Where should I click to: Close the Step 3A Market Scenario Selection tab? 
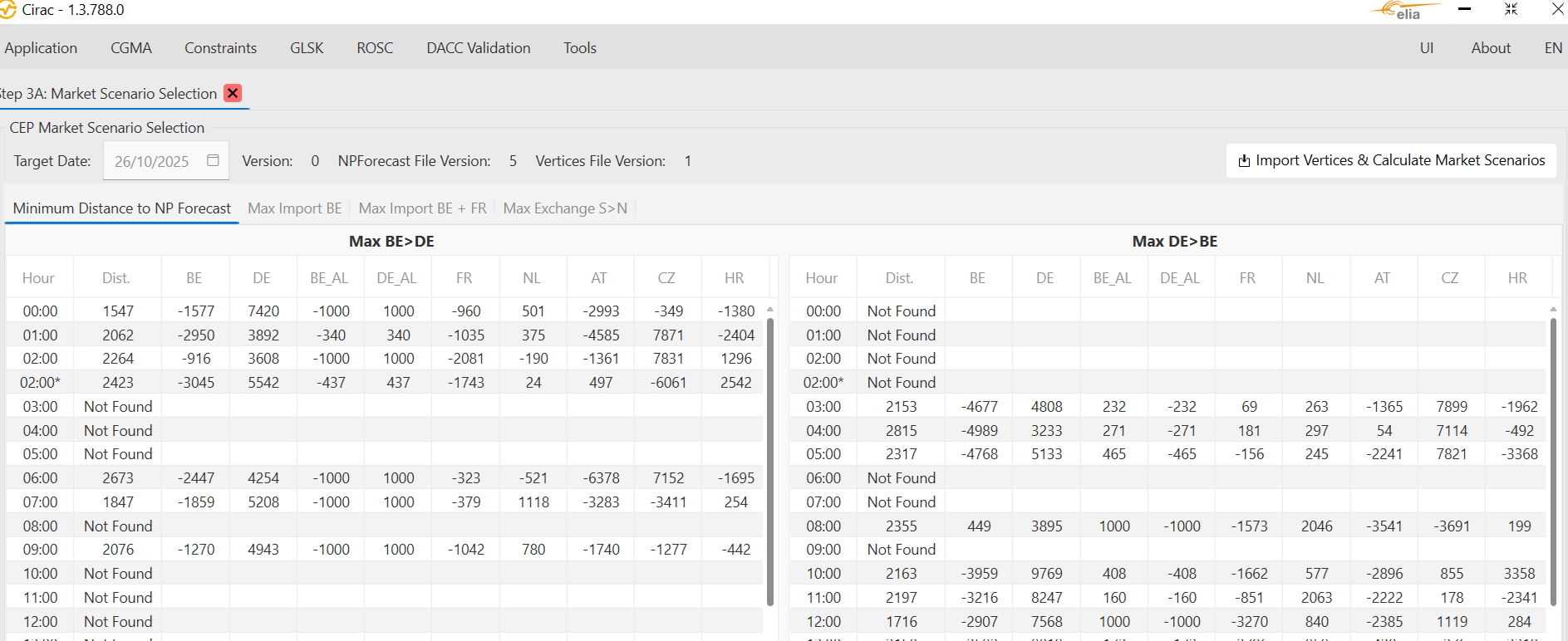click(x=233, y=93)
